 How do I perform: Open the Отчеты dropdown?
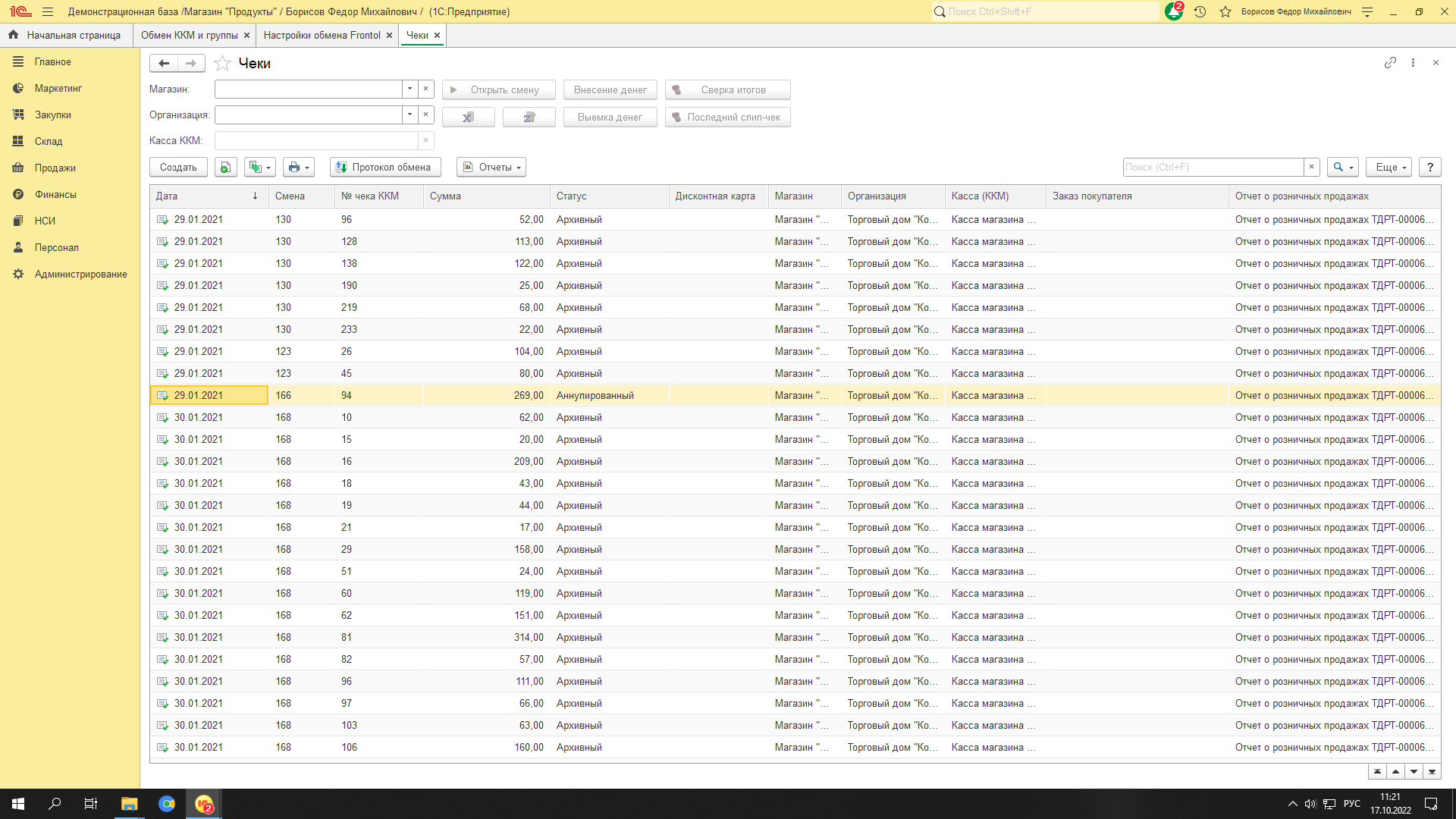[491, 167]
